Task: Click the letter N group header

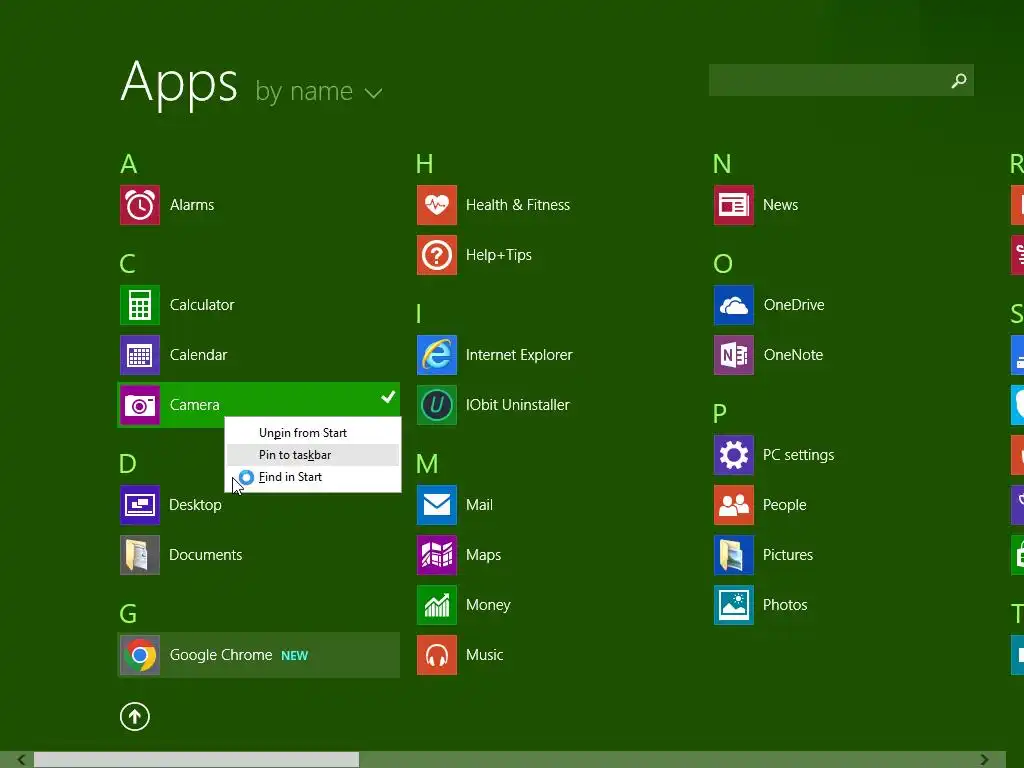Action: pyautogui.click(x=722, y=164)
